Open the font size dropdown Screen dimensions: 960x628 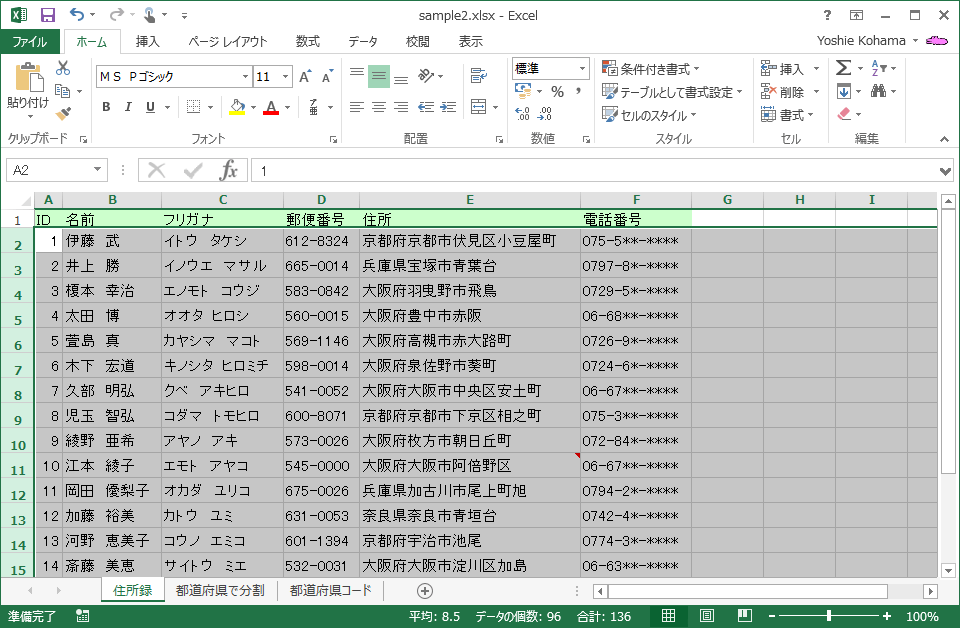(285, 77)
